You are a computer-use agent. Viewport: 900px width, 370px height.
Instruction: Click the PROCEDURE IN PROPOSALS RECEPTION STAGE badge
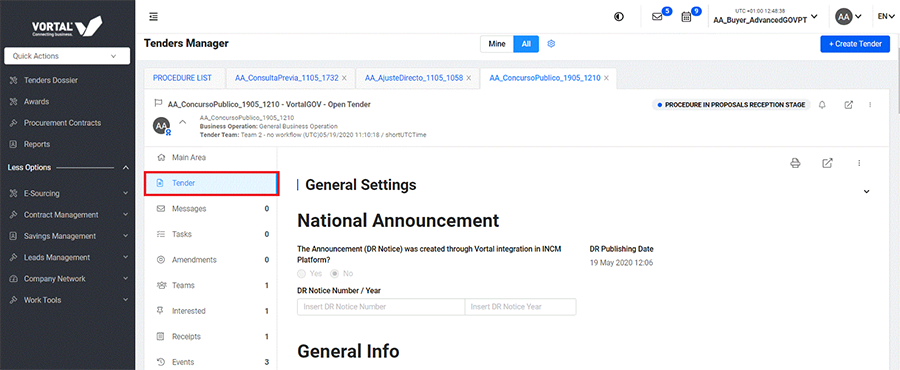731,105
